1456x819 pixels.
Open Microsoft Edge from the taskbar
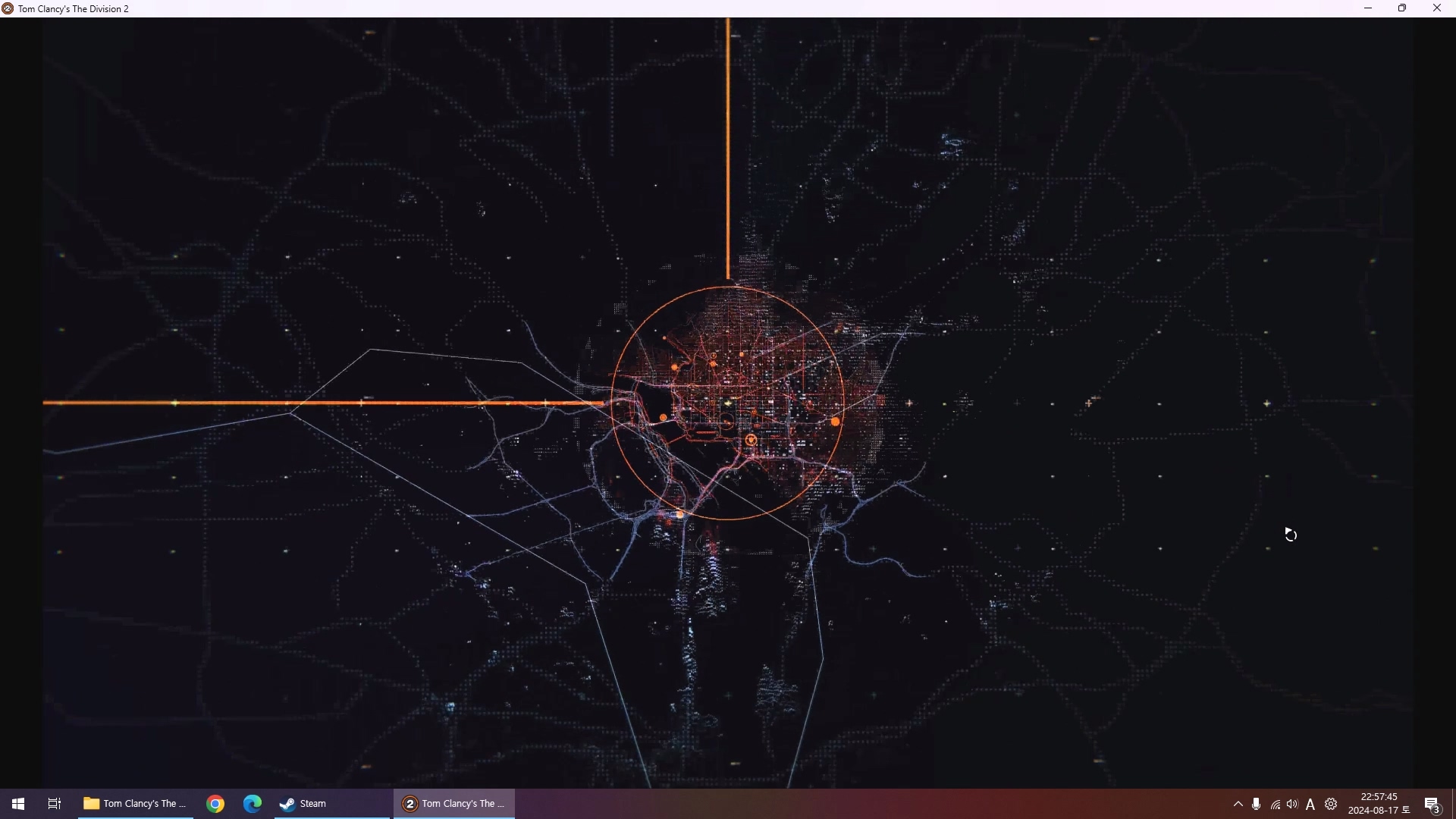(253, 804)
